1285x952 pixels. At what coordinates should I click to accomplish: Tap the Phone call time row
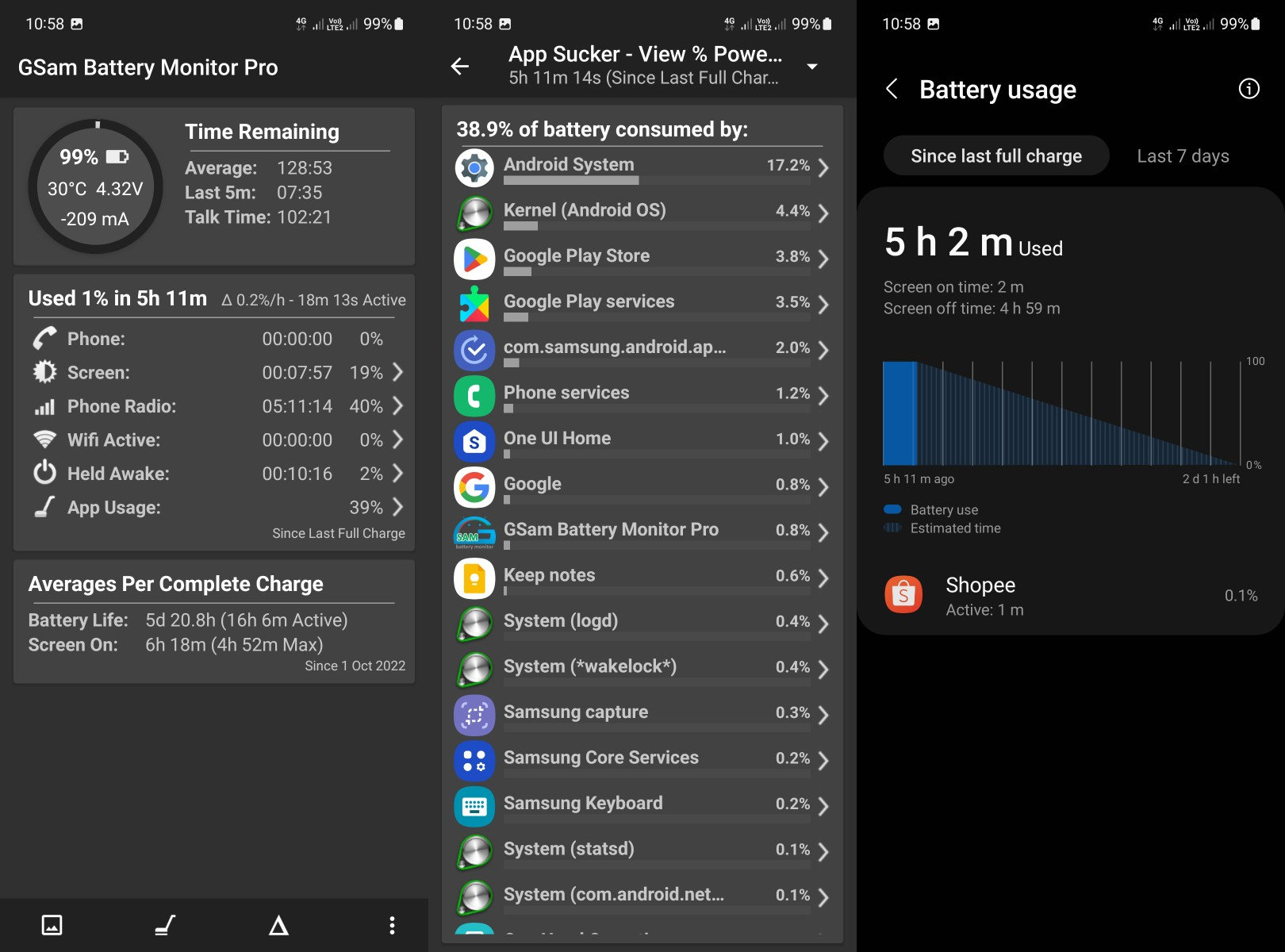click(214, 339)
